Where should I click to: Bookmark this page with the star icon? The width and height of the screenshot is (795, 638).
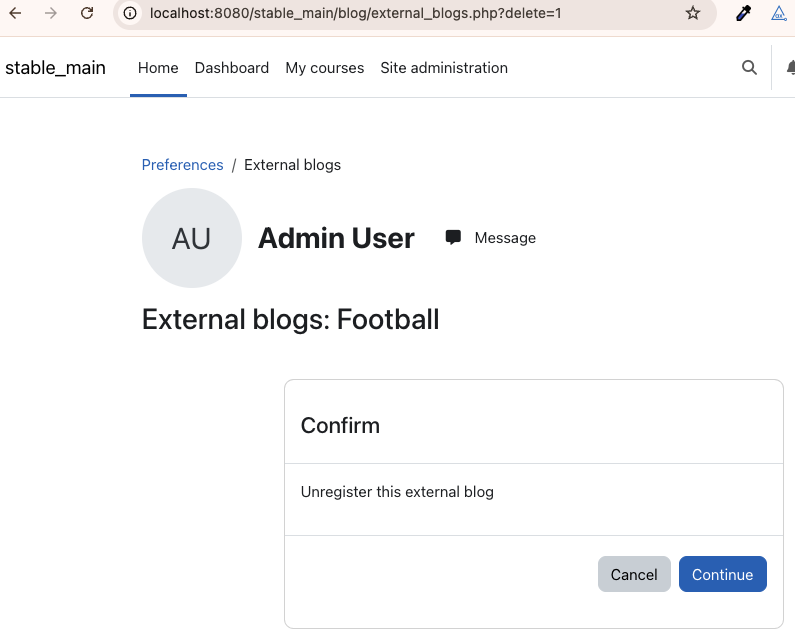693,13
